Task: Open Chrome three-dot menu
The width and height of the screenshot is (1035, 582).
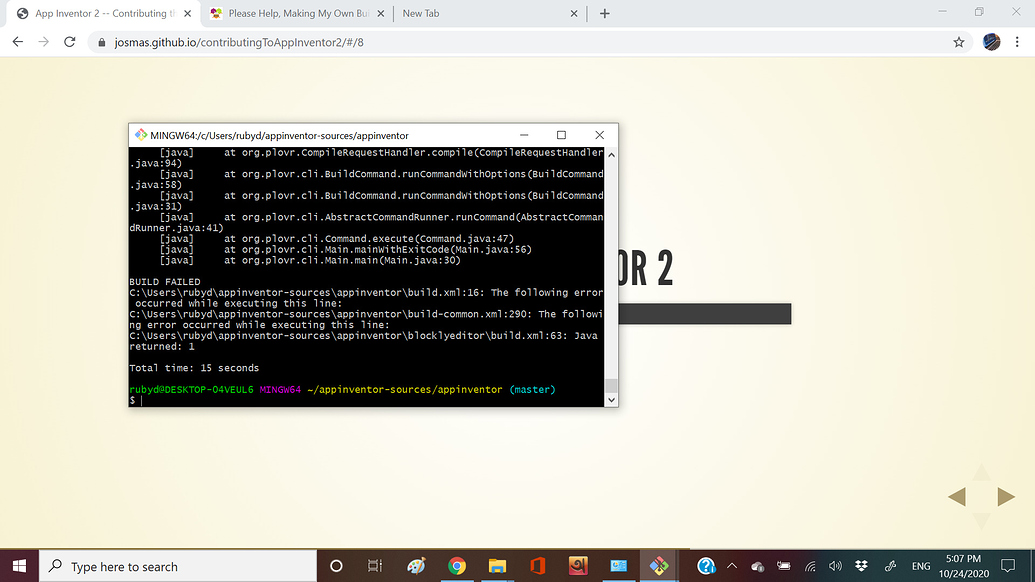Action: pos(1017,42)
